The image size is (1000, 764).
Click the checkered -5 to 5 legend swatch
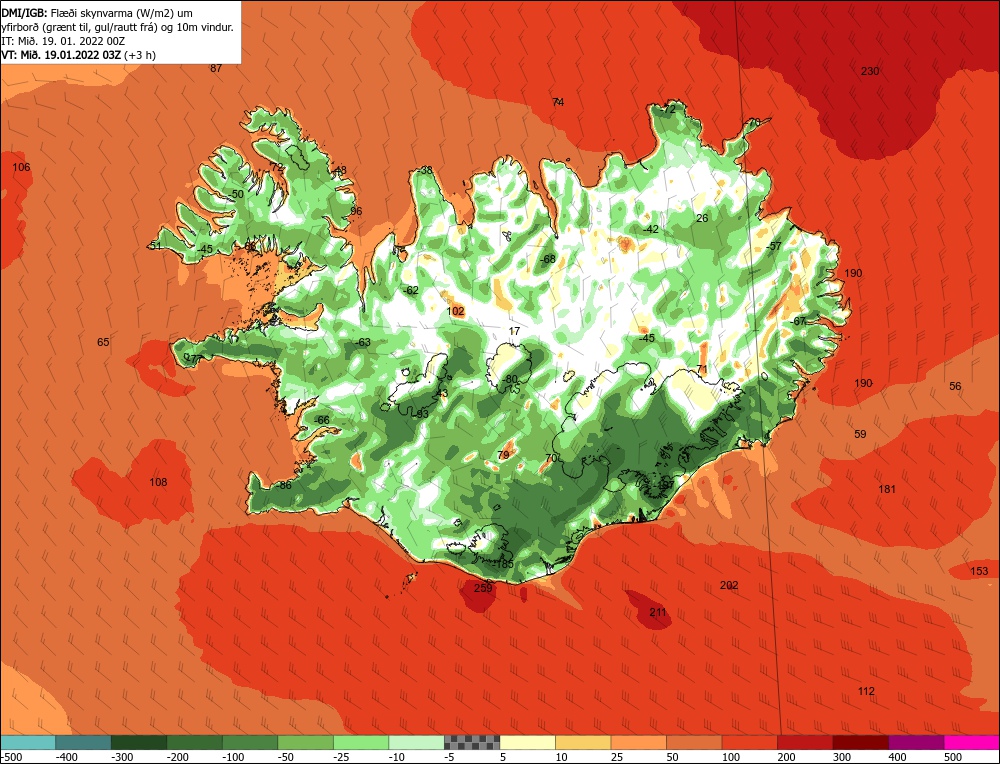point(472,742)
